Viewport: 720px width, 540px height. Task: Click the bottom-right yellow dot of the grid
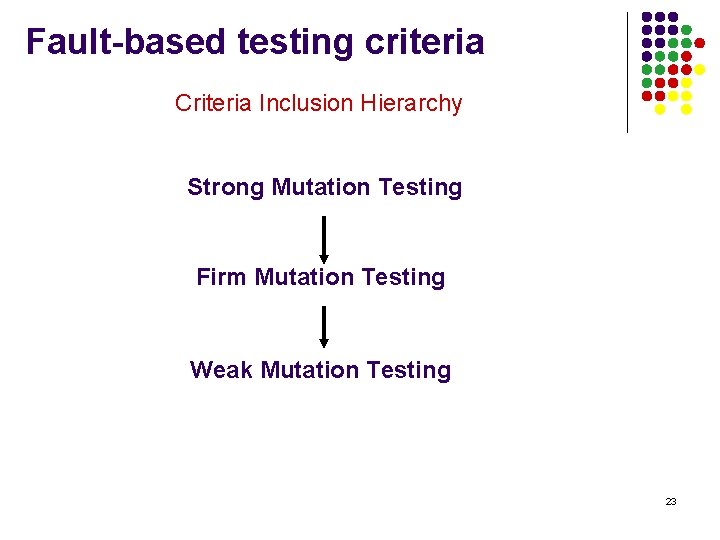[x=686, y=109]
